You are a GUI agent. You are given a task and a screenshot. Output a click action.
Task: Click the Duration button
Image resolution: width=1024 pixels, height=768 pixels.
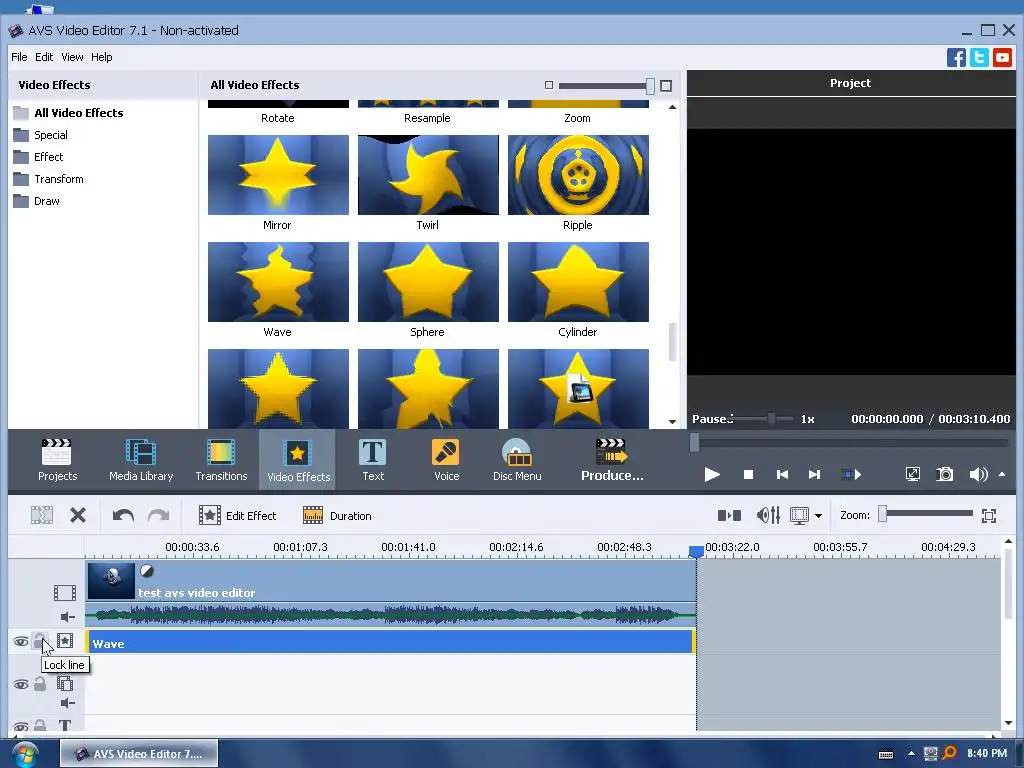click(x=337, y=516)
